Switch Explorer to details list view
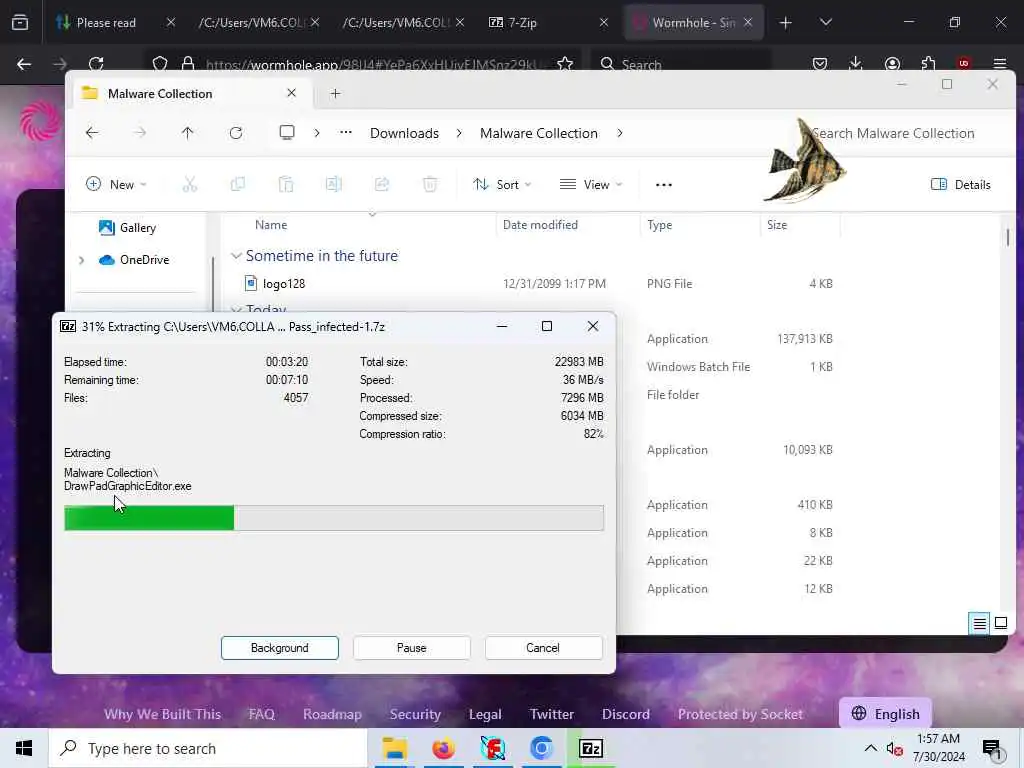 [980, 624]
